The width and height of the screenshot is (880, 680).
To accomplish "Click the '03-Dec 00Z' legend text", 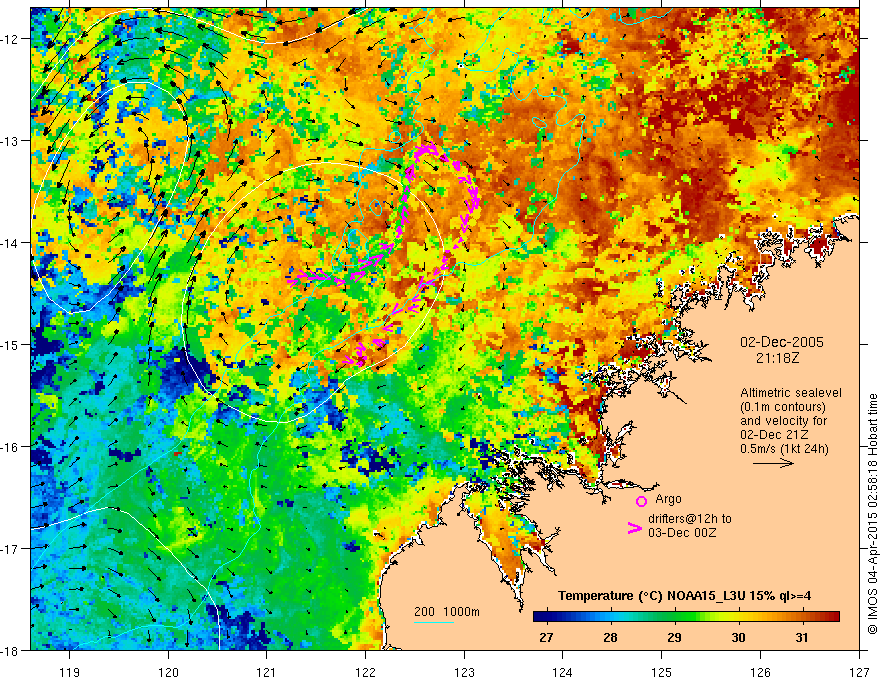I will [x=682, y=533].
